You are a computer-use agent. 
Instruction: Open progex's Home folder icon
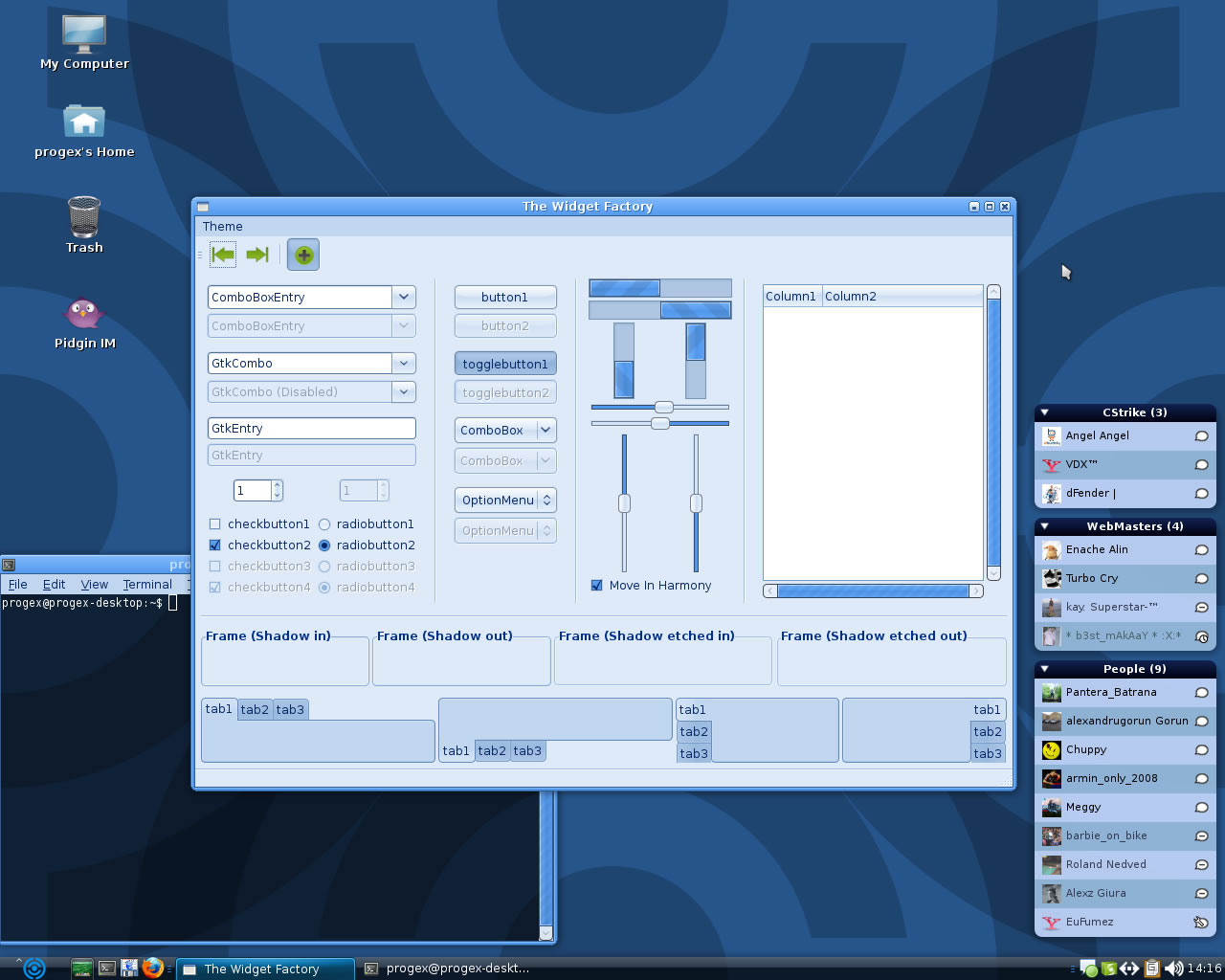point(84,131)
